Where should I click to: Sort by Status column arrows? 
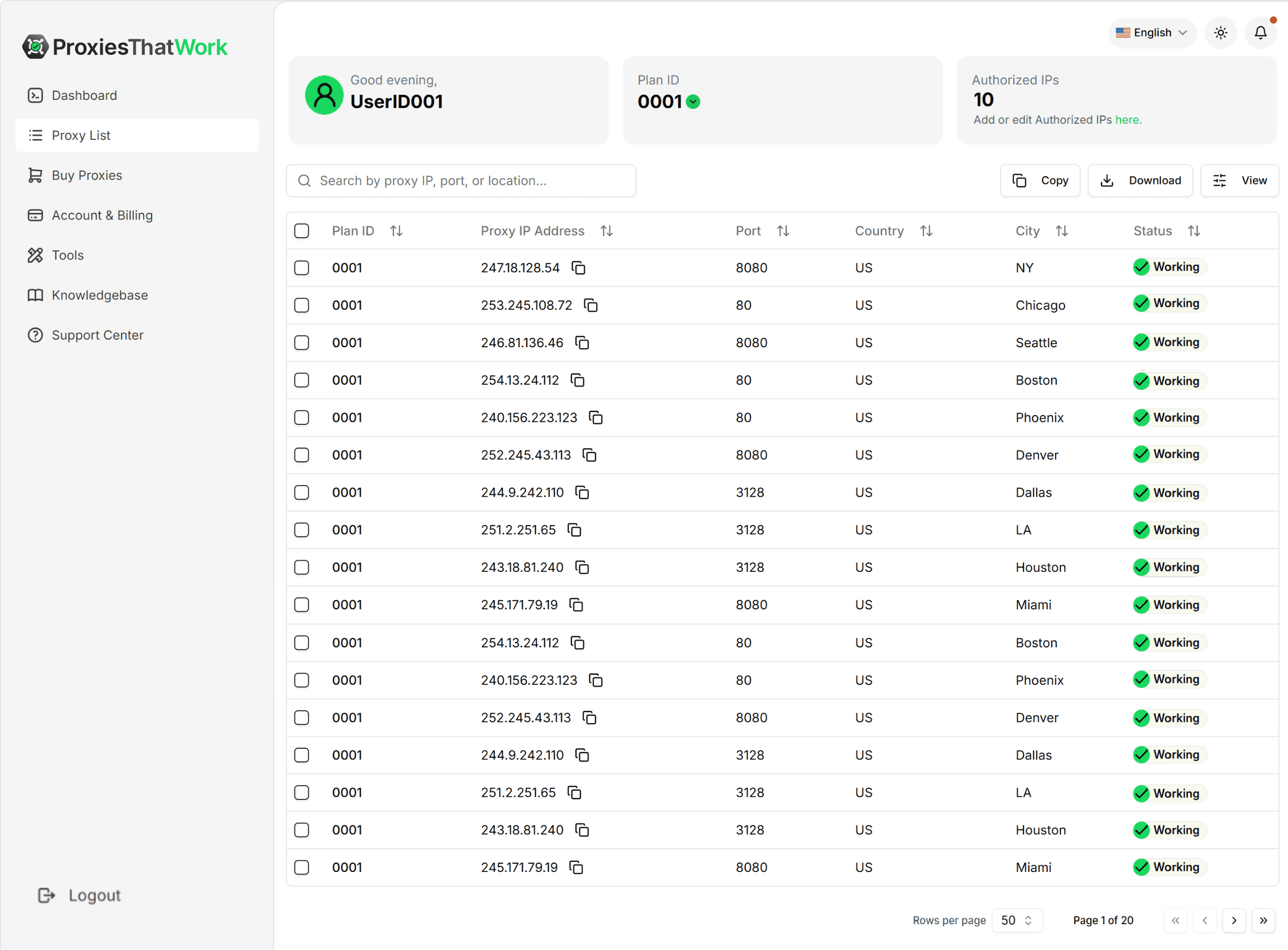(1194, 231)
